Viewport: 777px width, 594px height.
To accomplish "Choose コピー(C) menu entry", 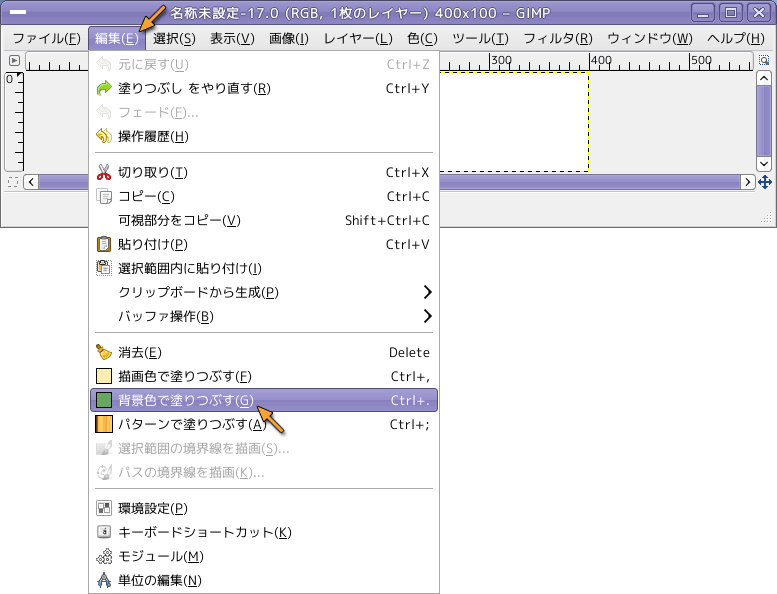I will click(264, 196).
